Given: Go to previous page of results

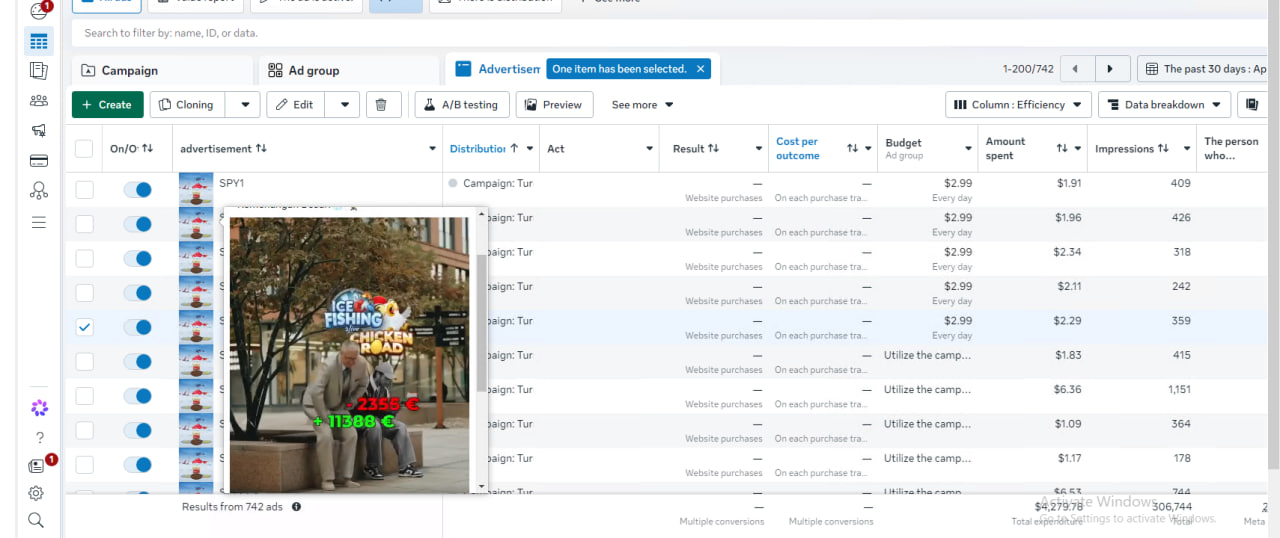Looking at the screenshot, I should coord(1076,69).
